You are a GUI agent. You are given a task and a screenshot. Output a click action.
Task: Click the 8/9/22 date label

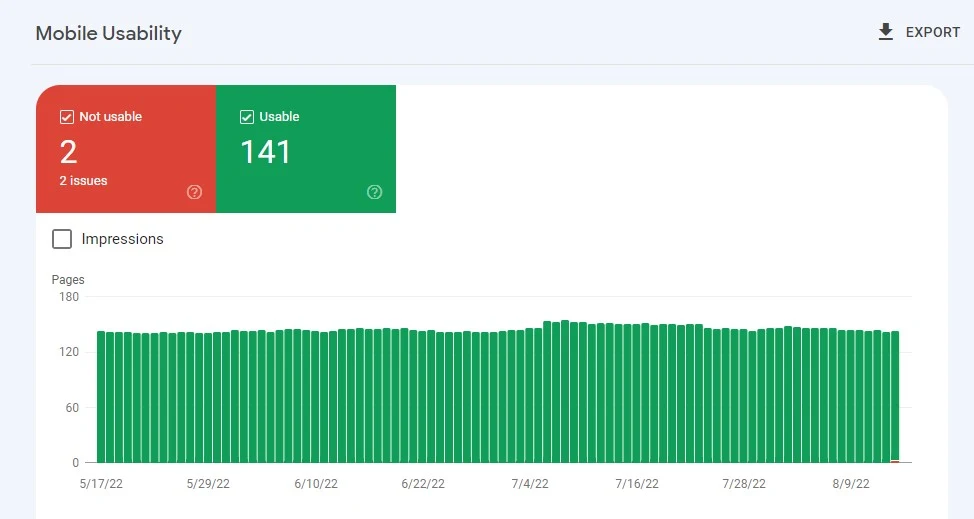(x=851, y=484)
